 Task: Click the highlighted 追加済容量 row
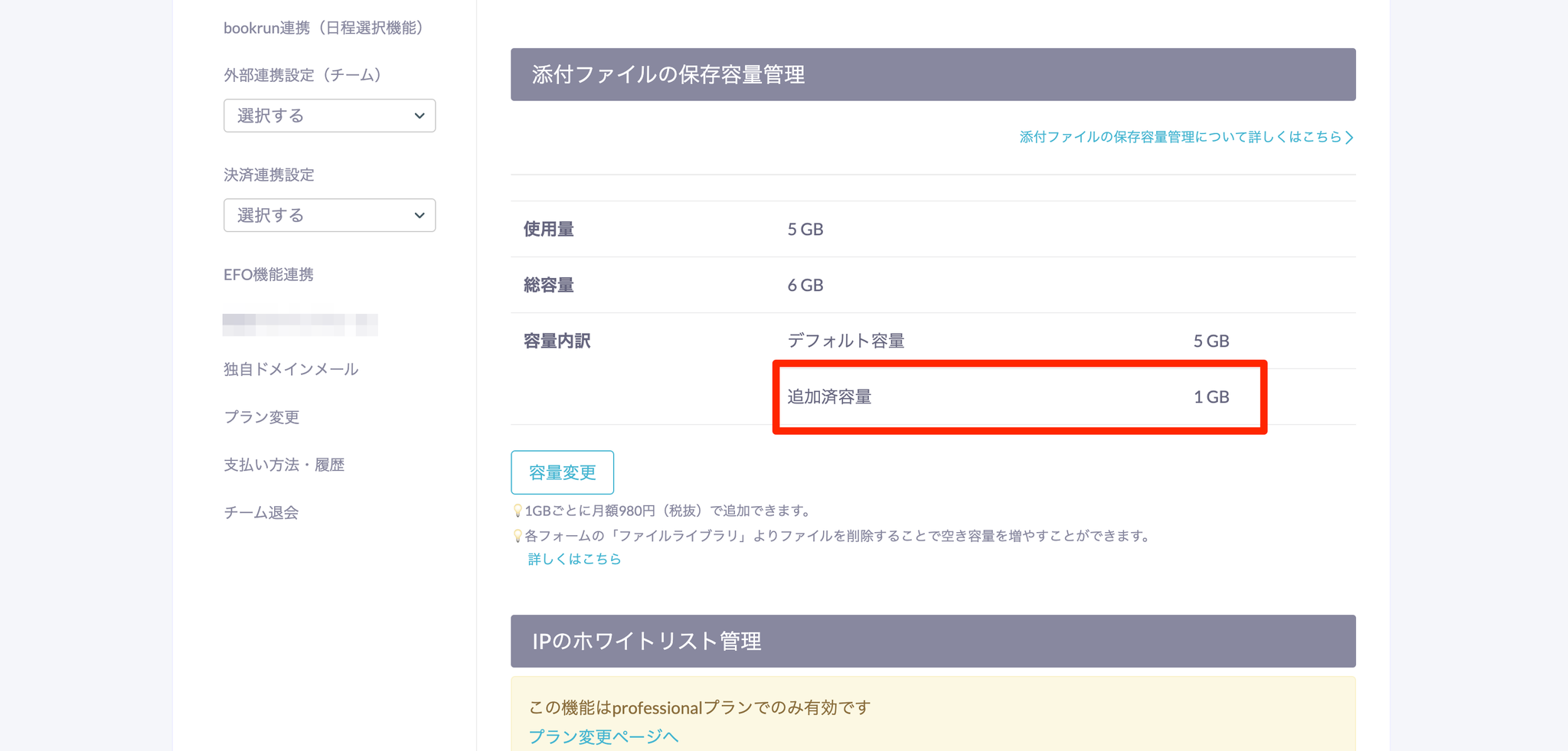click(1018, 397)
